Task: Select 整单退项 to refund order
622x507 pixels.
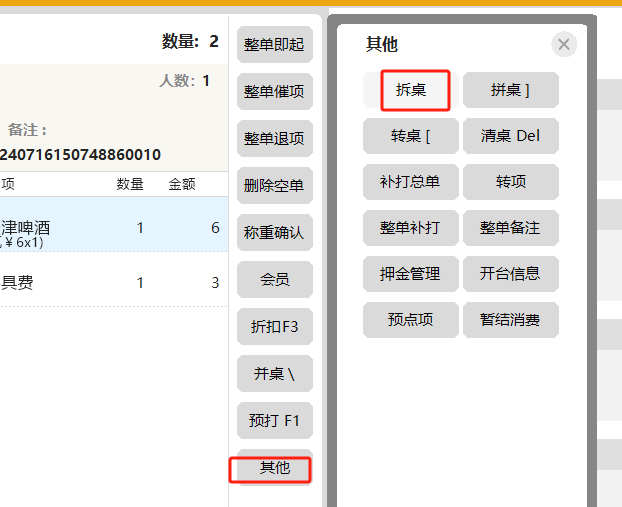Action: point(274,138)
